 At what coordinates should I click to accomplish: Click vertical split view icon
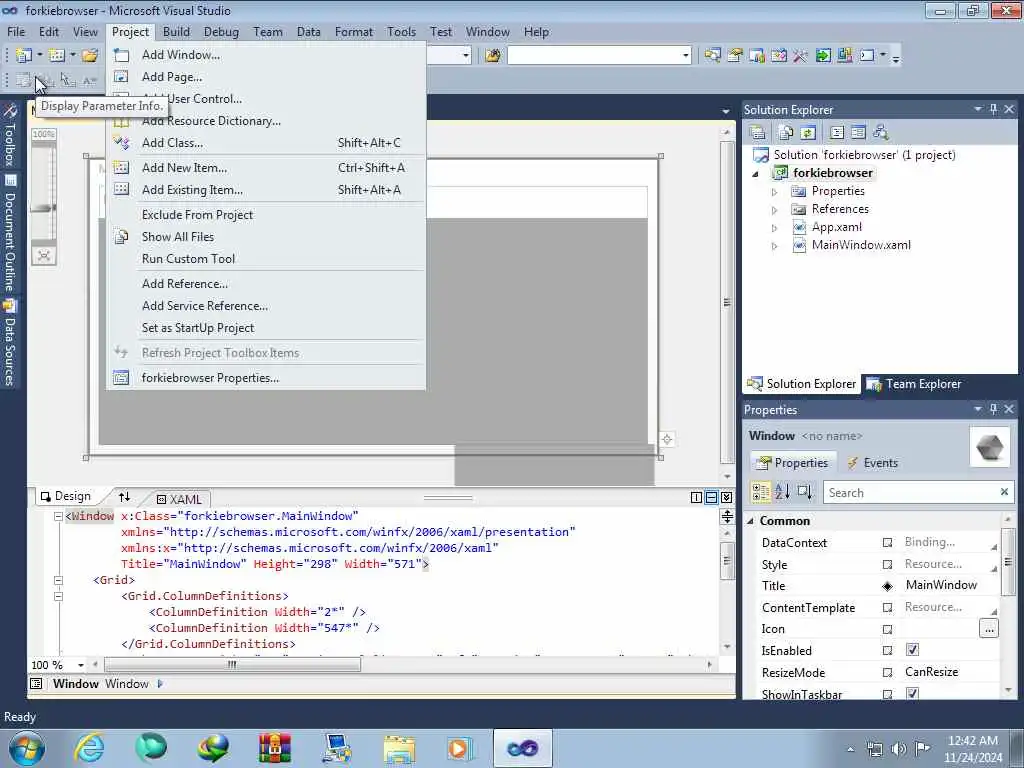coord(696,498)
